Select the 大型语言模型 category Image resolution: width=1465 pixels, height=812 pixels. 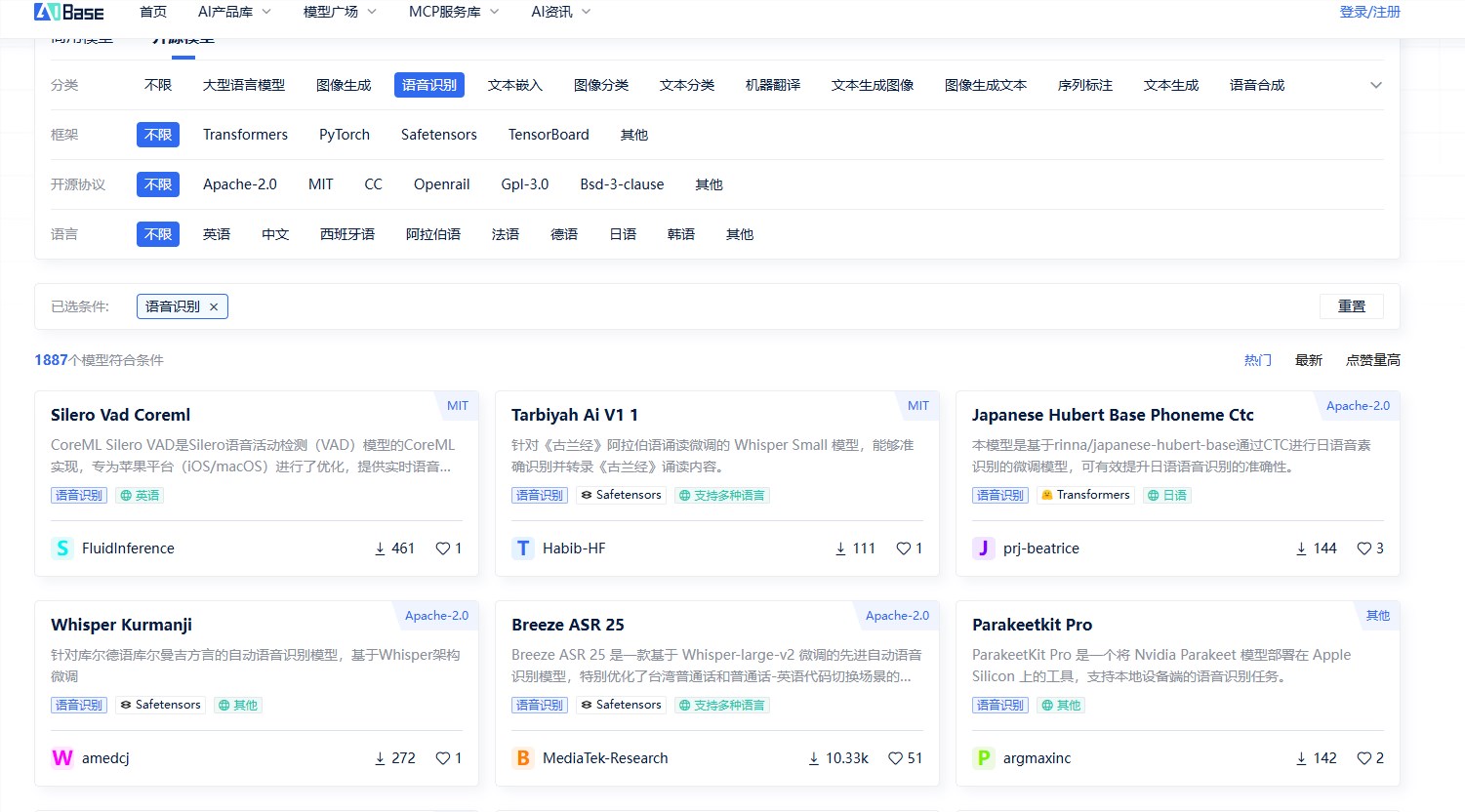tap(244, 85)
